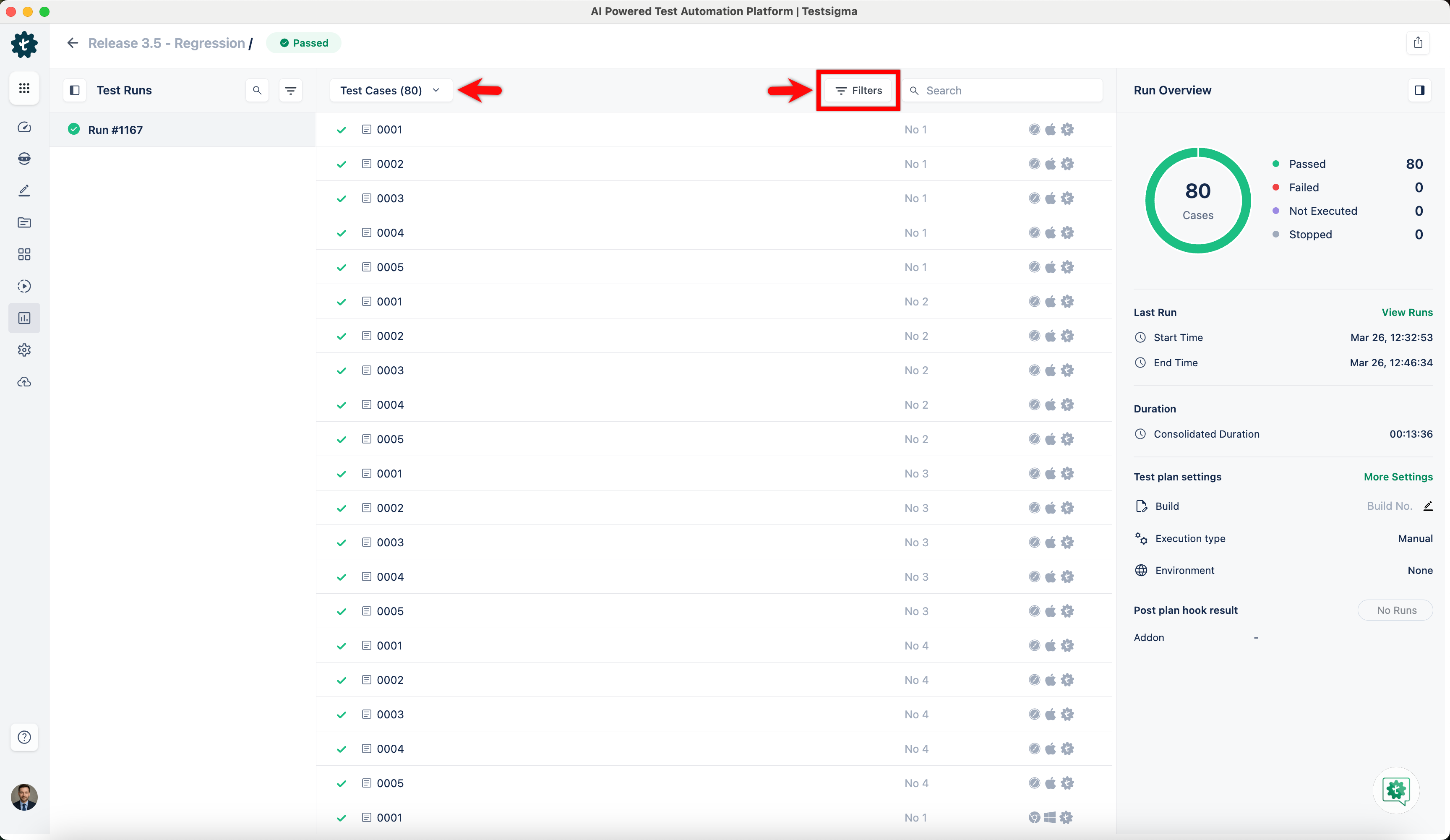Click the Testsigma gear logo
Viewport: 1450px width, 840px height.
[x=24, y=44]
